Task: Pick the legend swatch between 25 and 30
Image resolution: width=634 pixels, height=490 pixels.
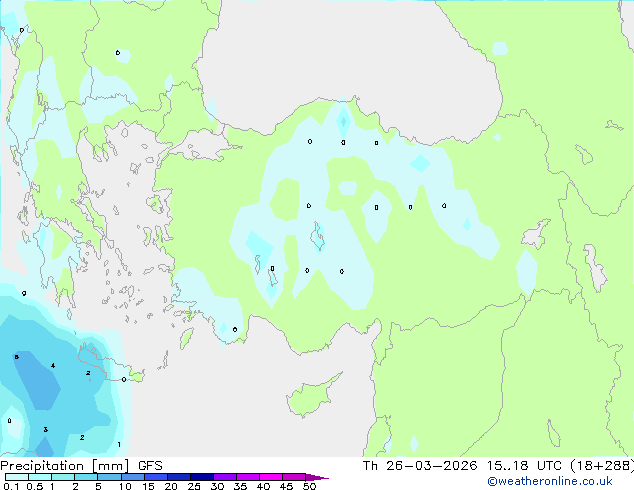Action: pos(201,477)
